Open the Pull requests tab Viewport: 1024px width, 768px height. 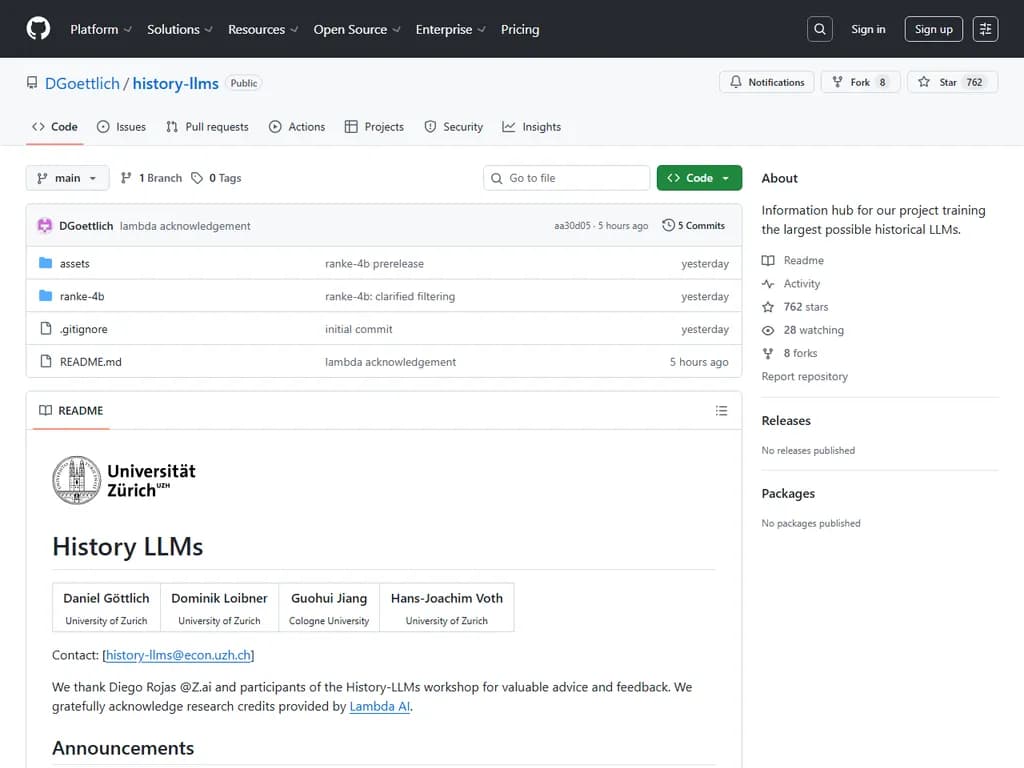pyautogui.click(x=207, y=127)
